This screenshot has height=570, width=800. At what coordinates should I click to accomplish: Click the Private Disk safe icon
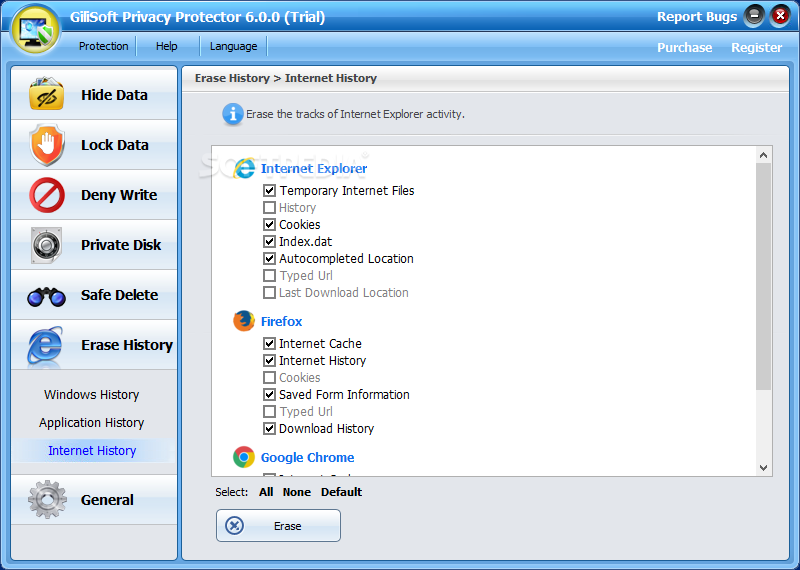(x=46, y=245)
